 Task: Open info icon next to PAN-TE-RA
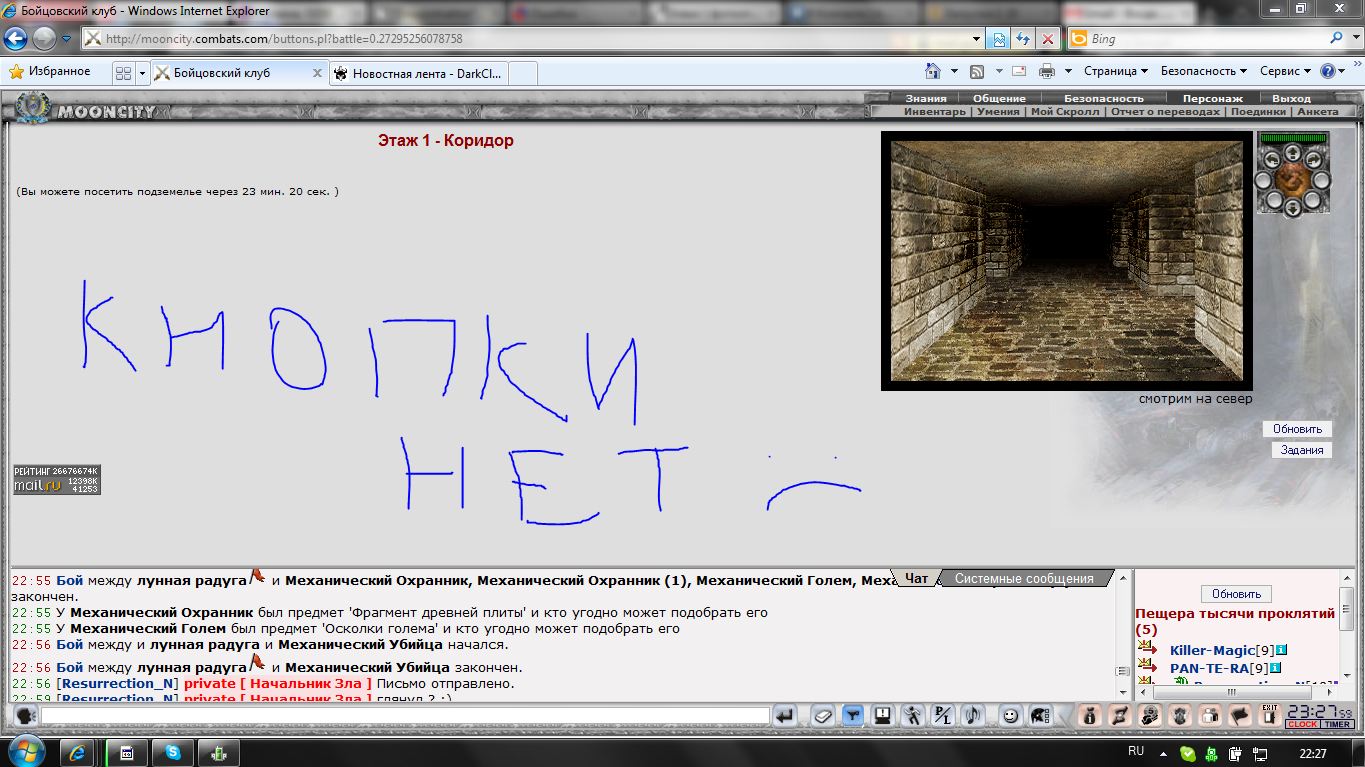[1276, 667]
